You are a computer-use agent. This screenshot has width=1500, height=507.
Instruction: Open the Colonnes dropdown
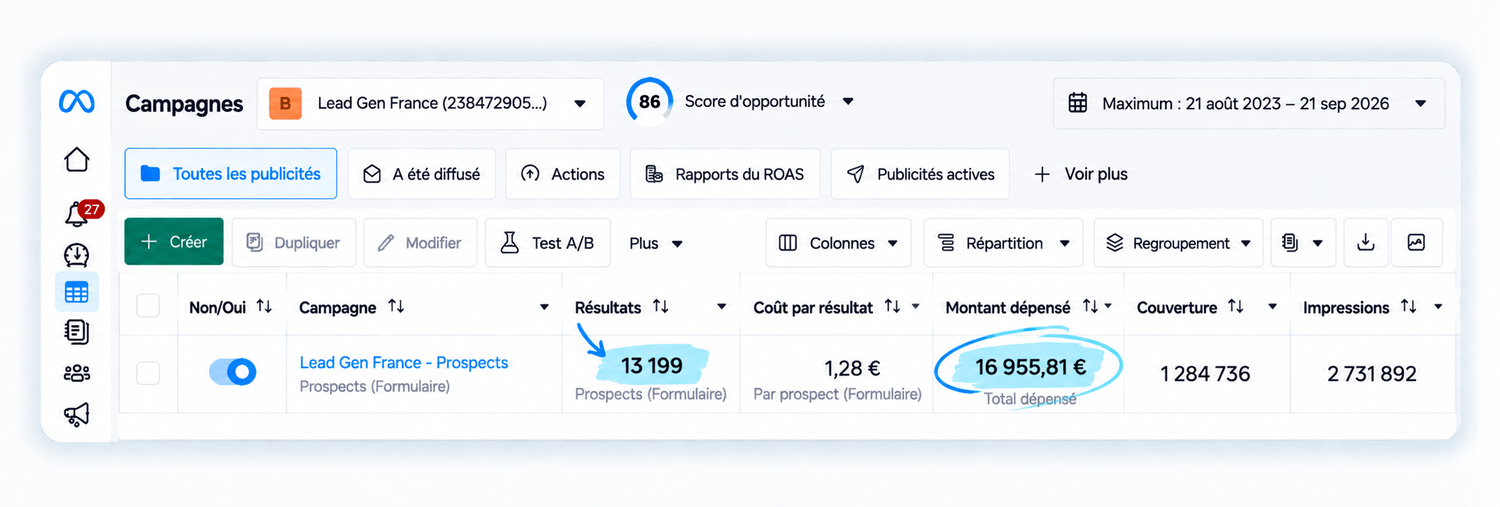pos(838,243)
